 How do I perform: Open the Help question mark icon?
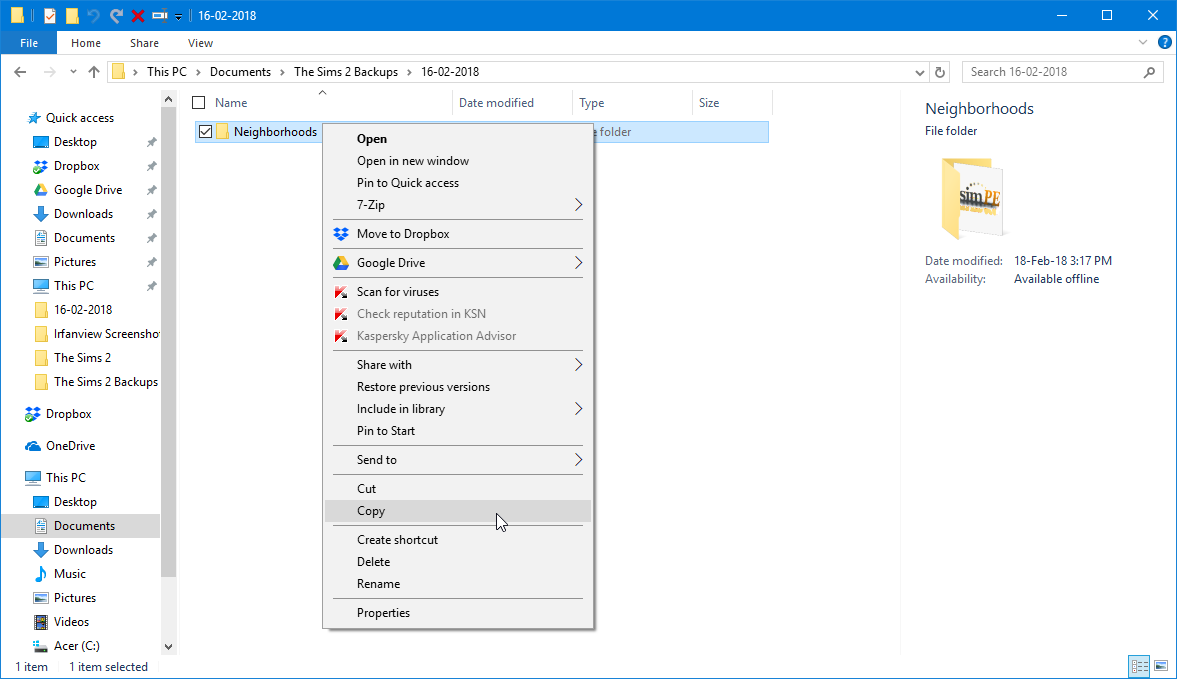tap(1164, 43)
